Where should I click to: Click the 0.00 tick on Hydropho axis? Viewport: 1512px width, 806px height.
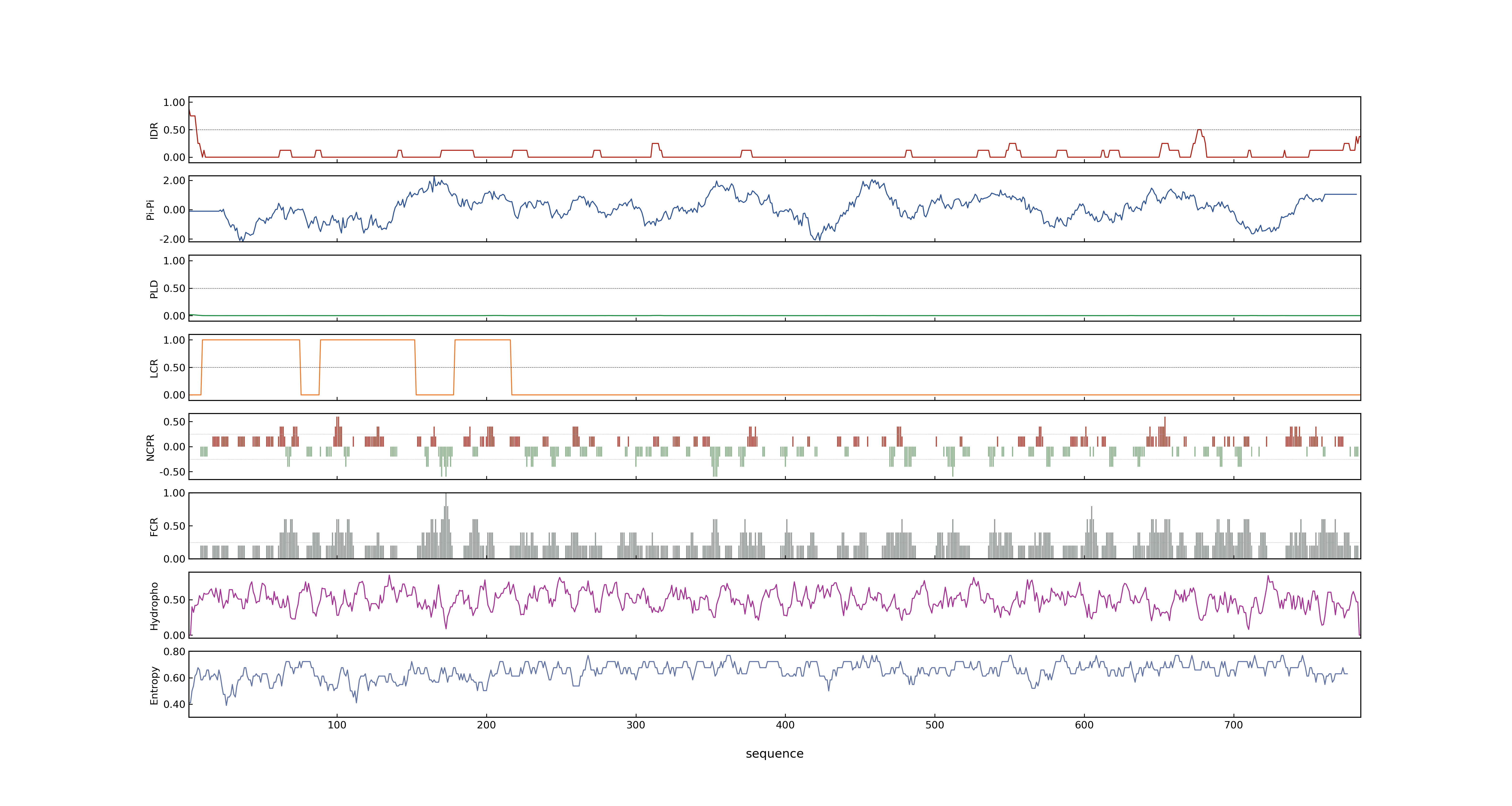click(174, 635)
